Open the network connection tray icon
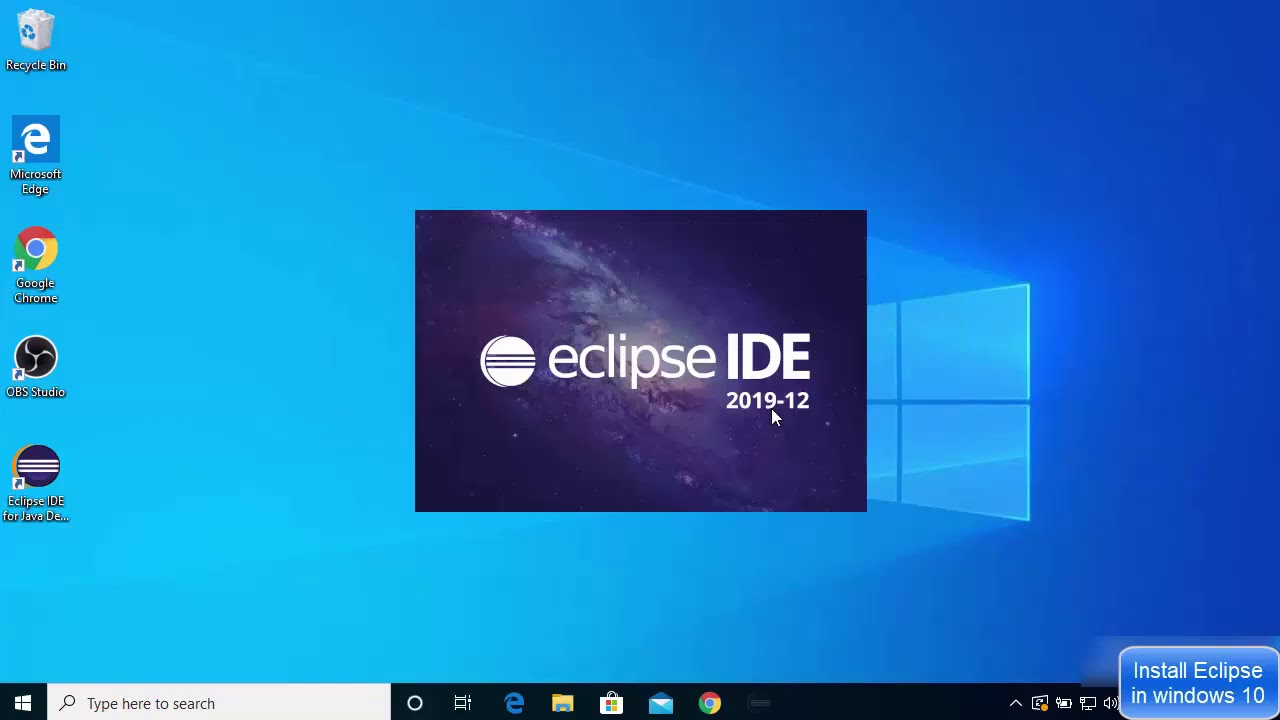1280x720 pixels. 1088,703
